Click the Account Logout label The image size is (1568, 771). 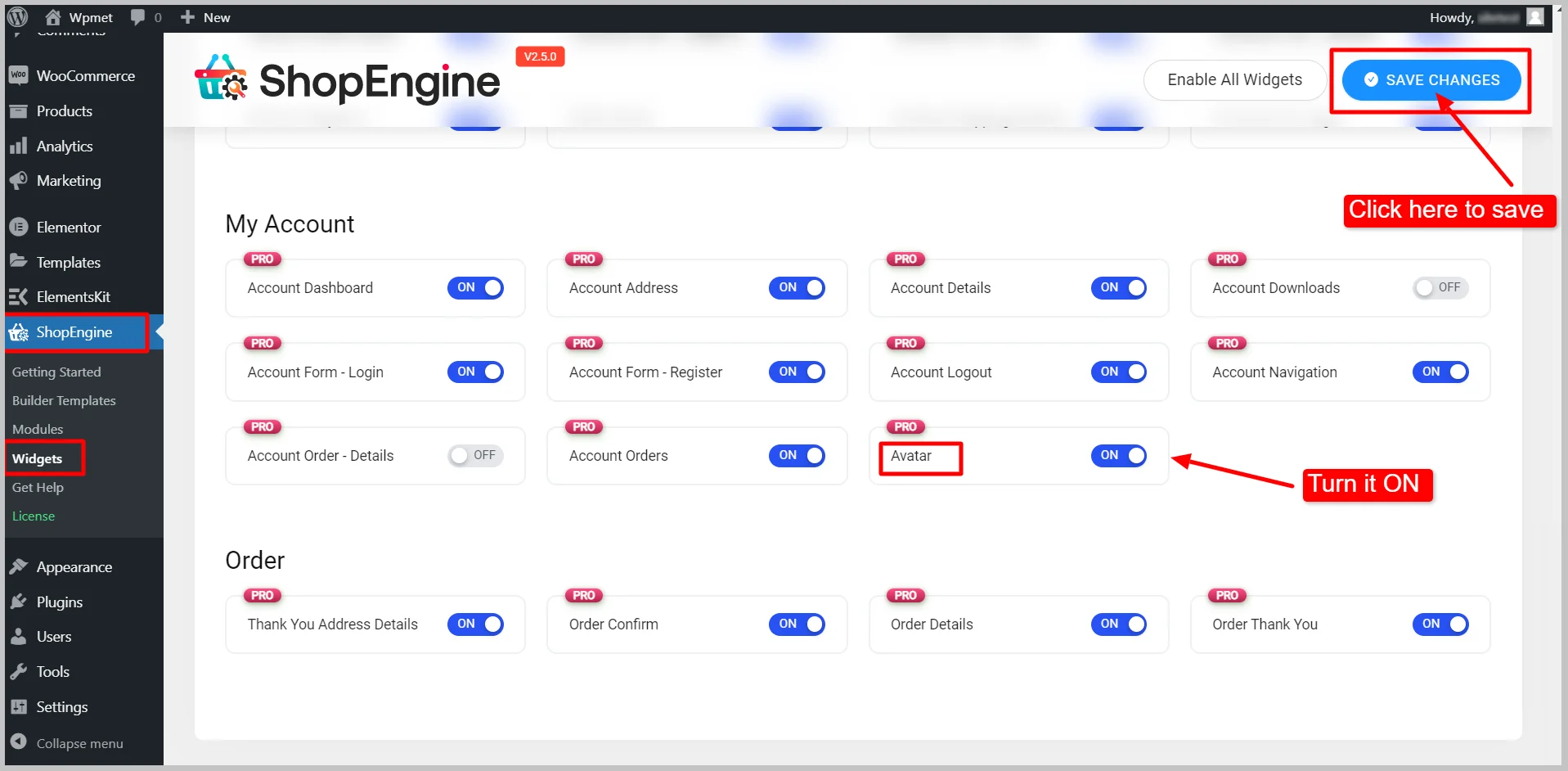coord(941,372)
